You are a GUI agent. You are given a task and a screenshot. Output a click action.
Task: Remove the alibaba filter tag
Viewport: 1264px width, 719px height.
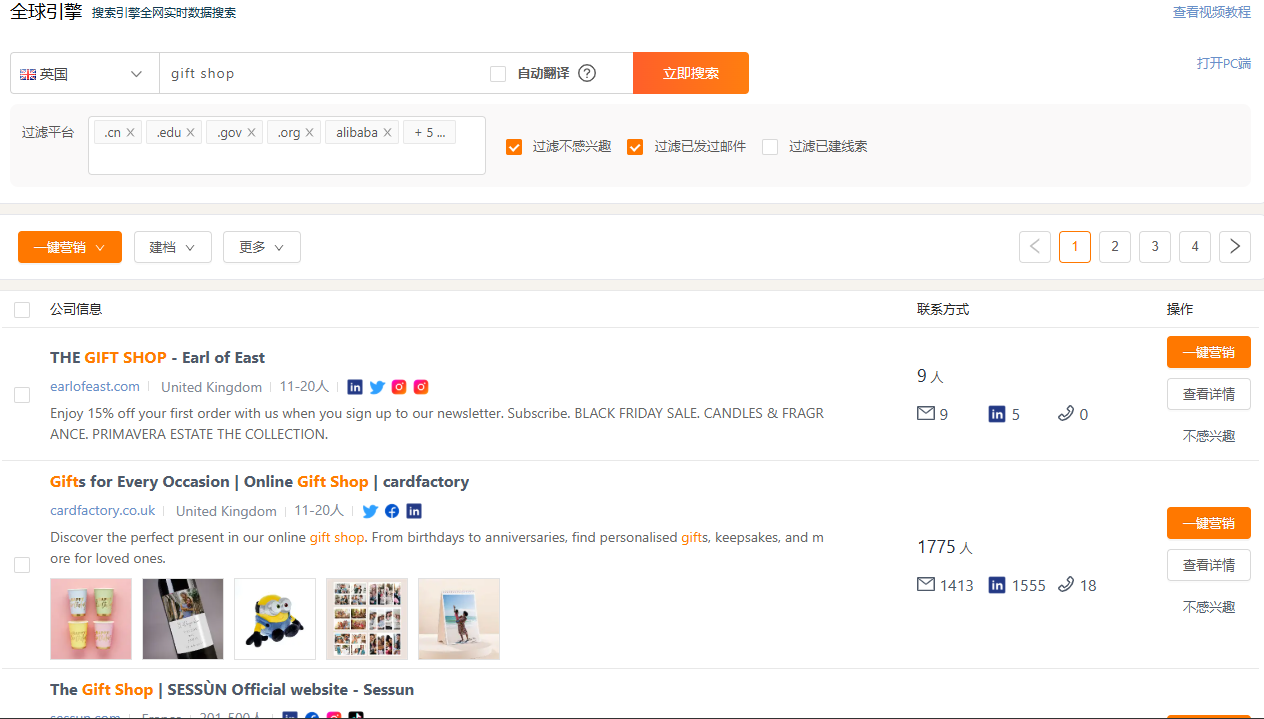click(x=387, y=132)
